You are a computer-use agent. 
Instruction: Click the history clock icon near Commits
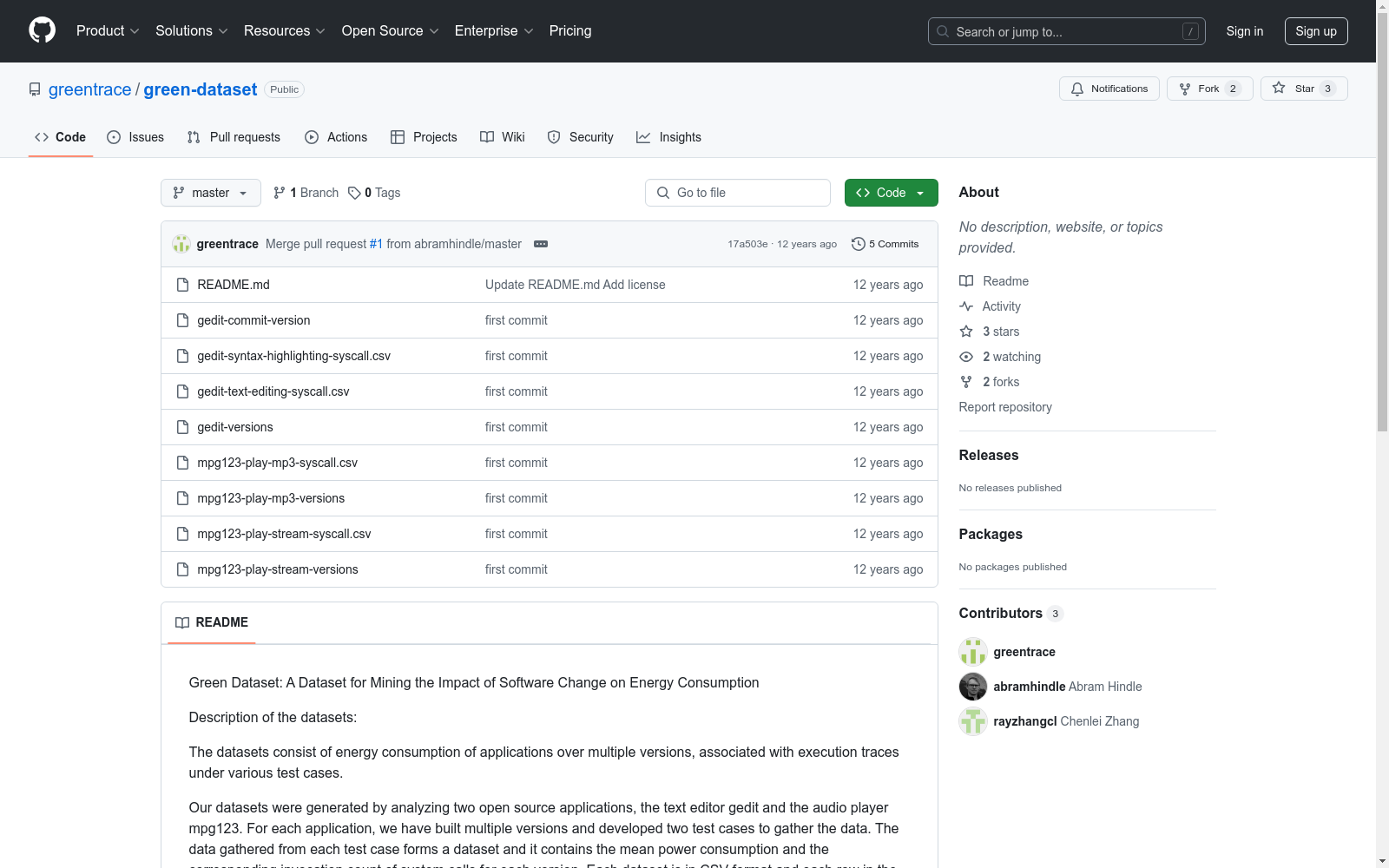[859, 244]
